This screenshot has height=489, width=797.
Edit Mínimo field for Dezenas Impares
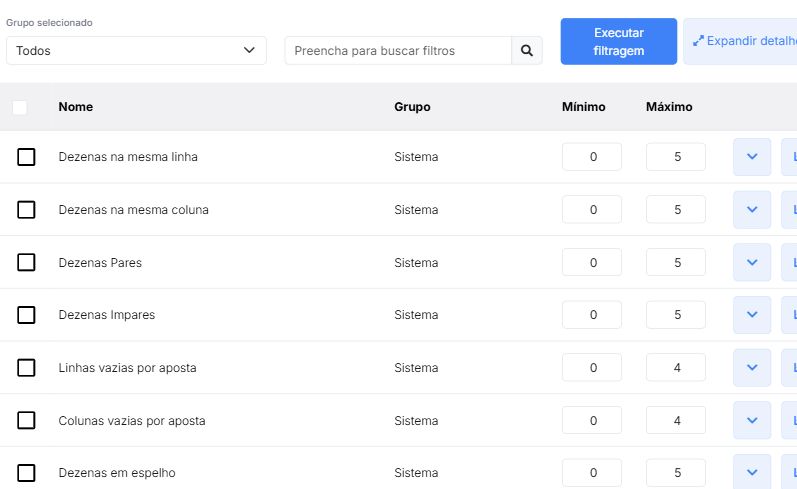pos(592,315)
